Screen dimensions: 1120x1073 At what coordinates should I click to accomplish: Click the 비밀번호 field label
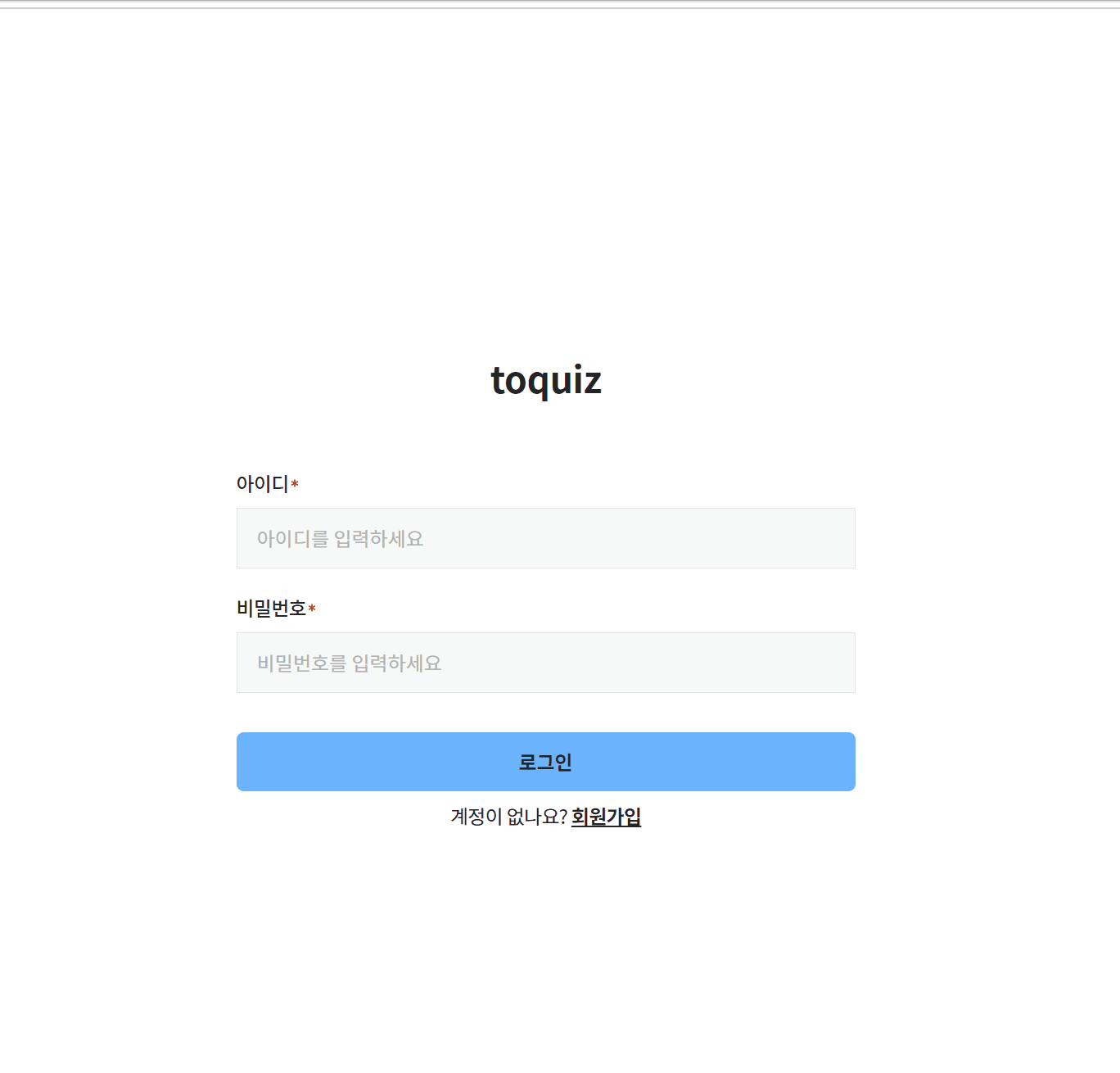(x=271, y=609)
